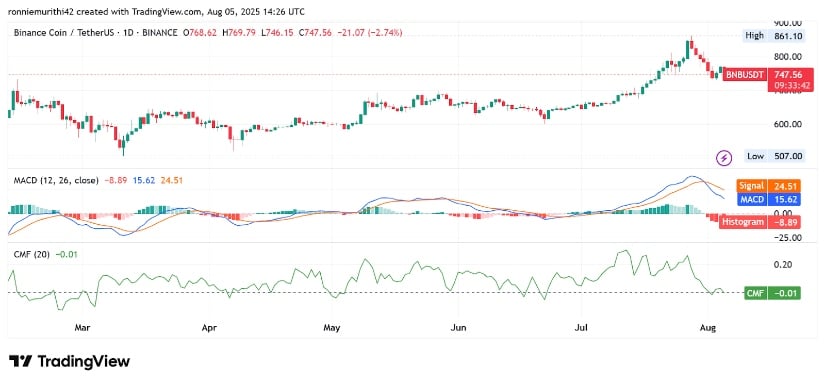Click the 900.00 price axis label
825x384 pixels.
[x=787, y=23]
